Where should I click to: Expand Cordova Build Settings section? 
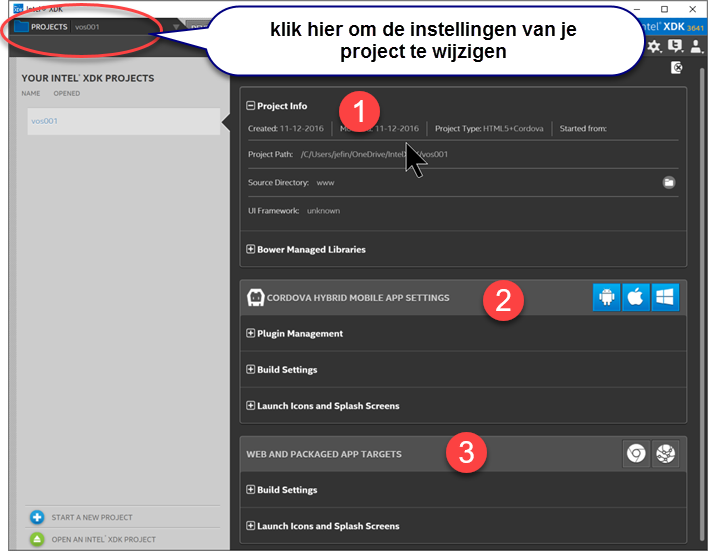tap(251, 369)
